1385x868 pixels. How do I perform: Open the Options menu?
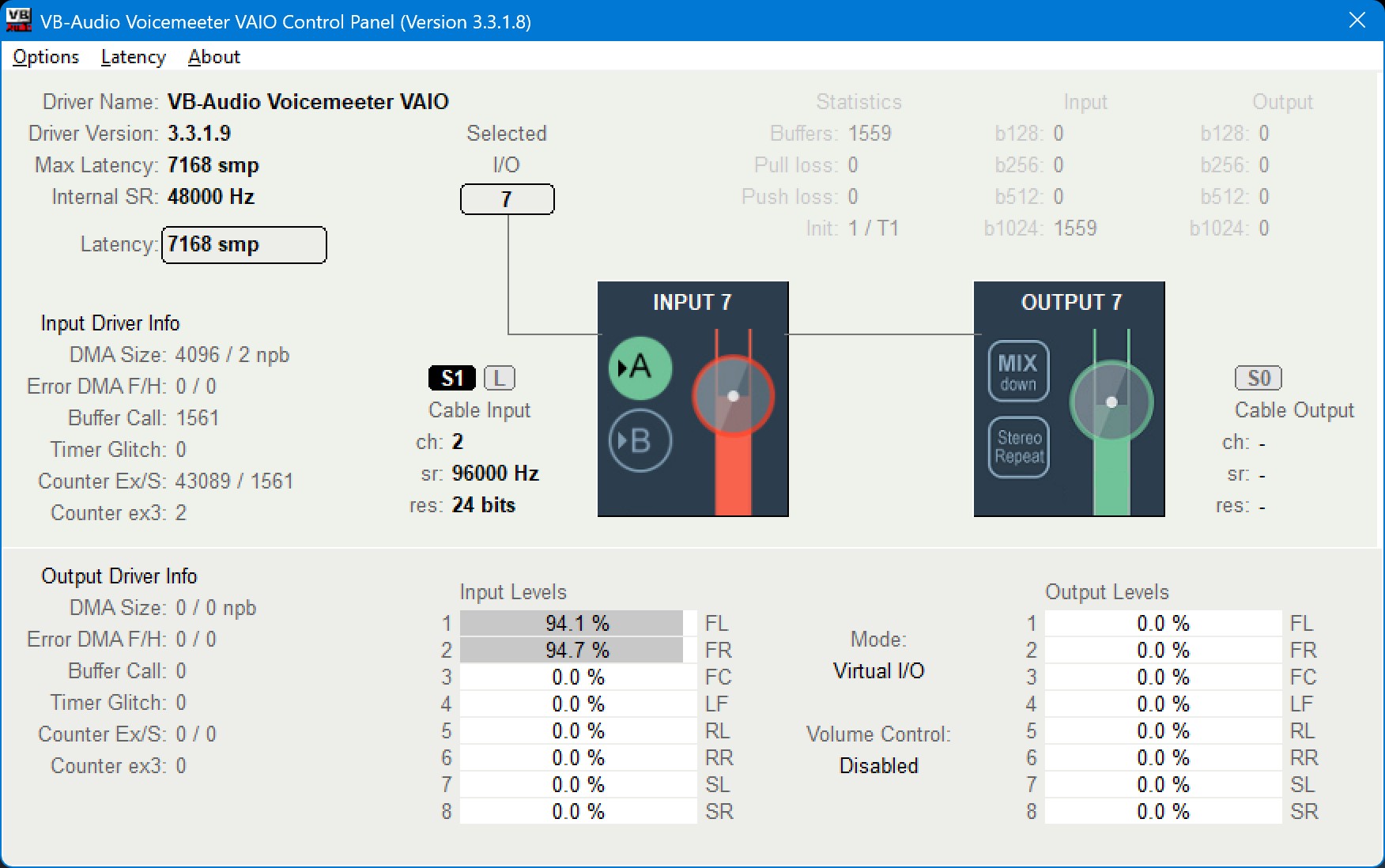click(x=46, y=57)
